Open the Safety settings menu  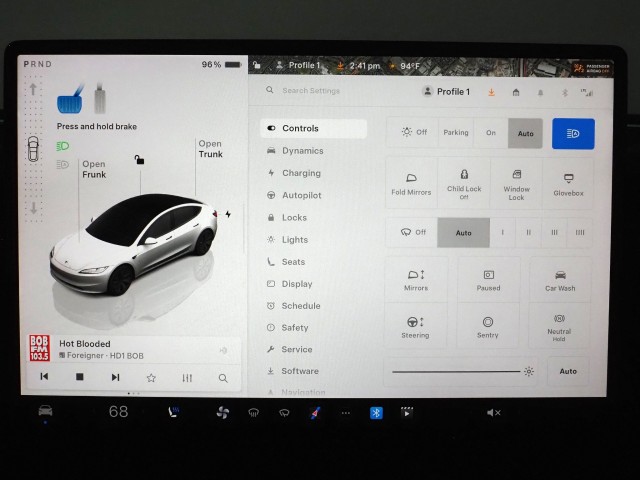(x=294, y=327)
